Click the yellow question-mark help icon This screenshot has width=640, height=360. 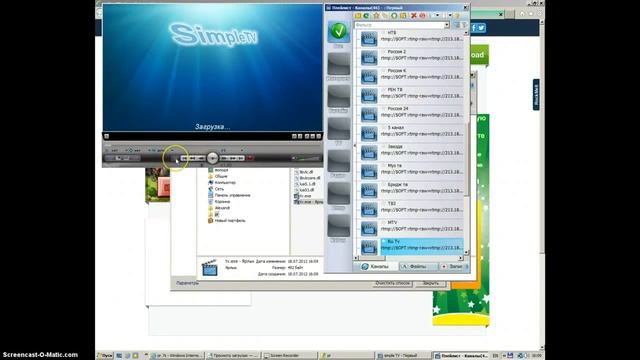point(458,16)
